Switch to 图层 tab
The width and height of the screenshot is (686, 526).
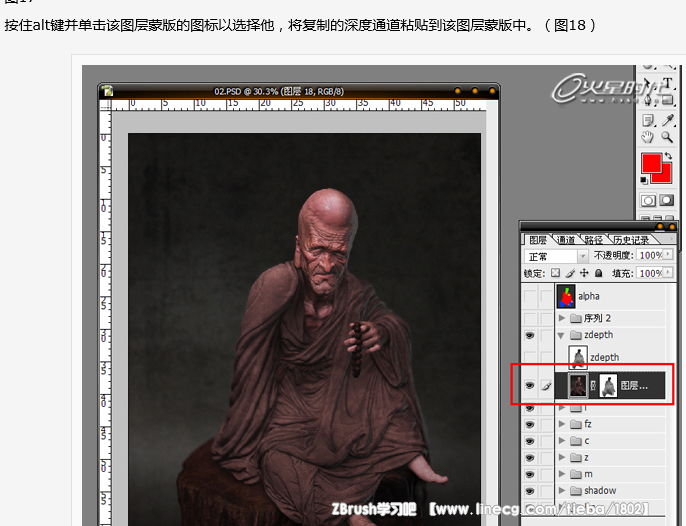pyautogui.click(x=538, y=240)
